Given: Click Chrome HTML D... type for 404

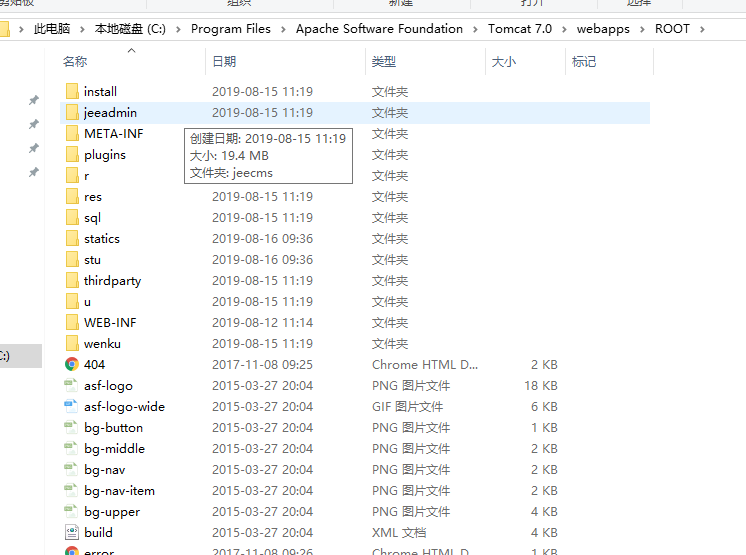Looking at the screenshot, I should click(x=425, y=365).
